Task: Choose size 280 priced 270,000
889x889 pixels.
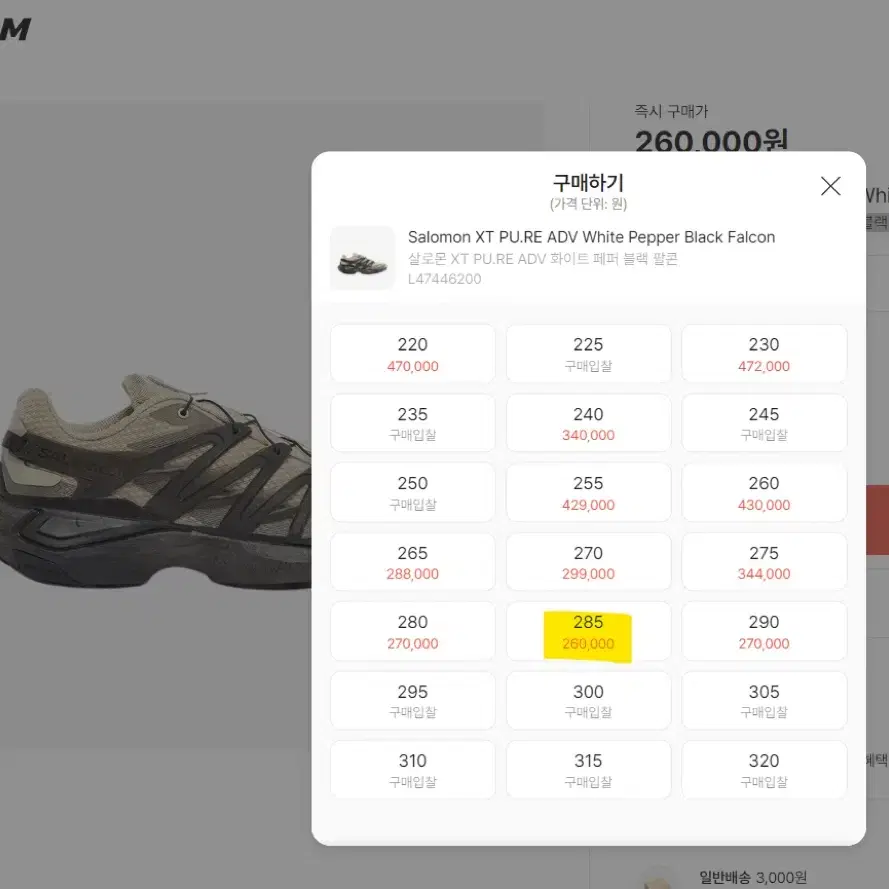Action: point(412,632)
